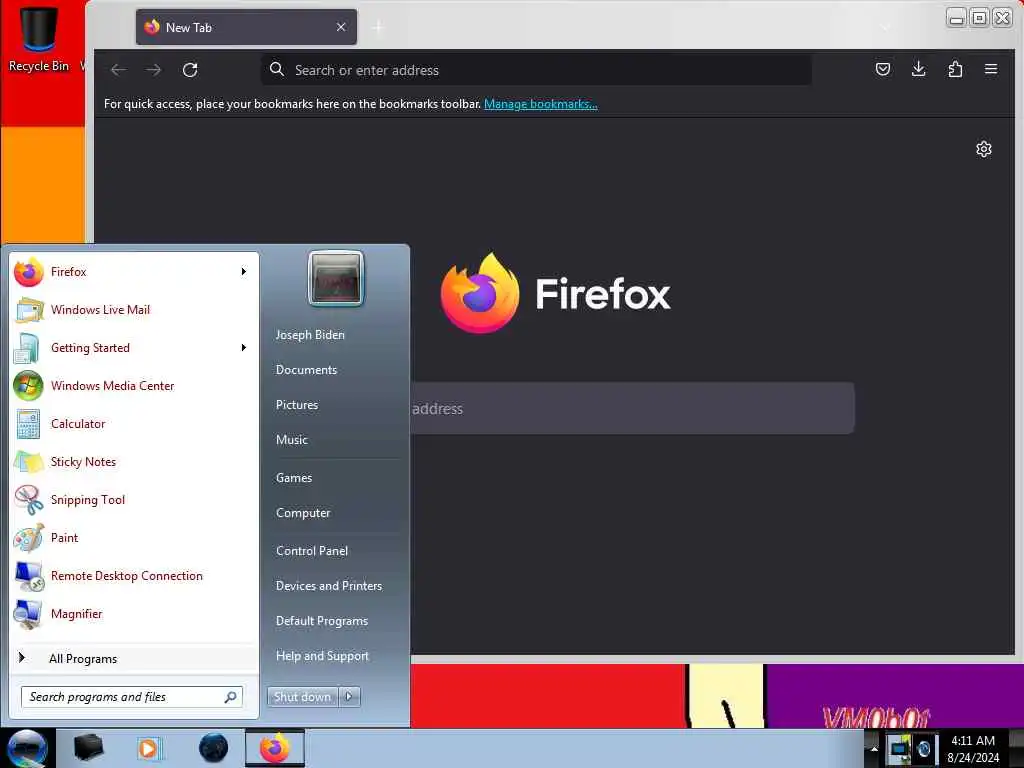Focus the Firefox address bar
1024x768 pixels.
536,70
